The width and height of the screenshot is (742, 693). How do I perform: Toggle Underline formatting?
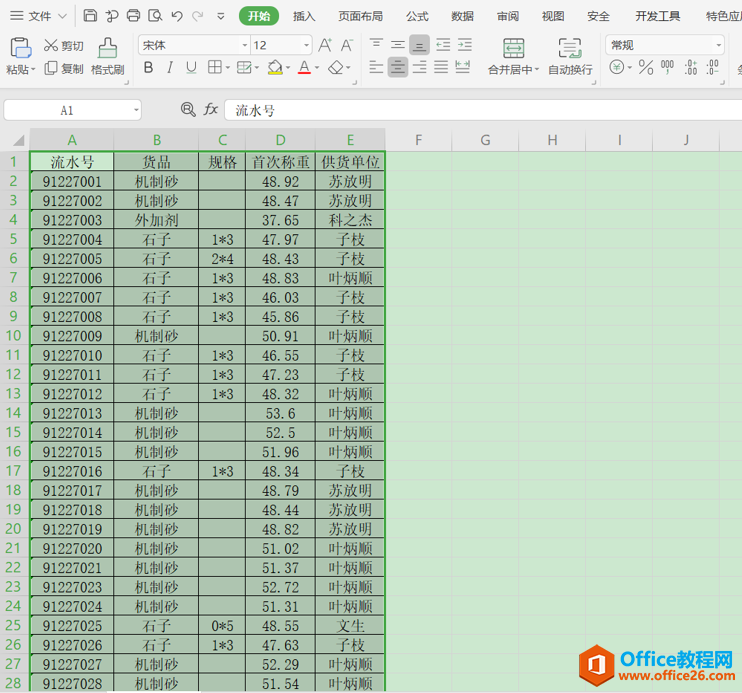(x=191, y=68)
